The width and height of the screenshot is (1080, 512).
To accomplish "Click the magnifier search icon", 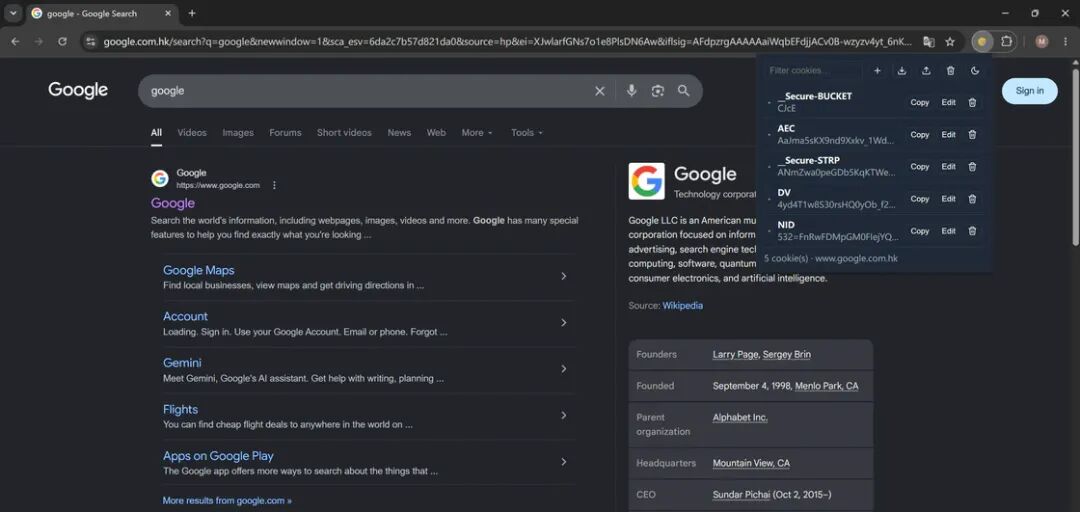I will pyautogui.click(x=683, y=91).
